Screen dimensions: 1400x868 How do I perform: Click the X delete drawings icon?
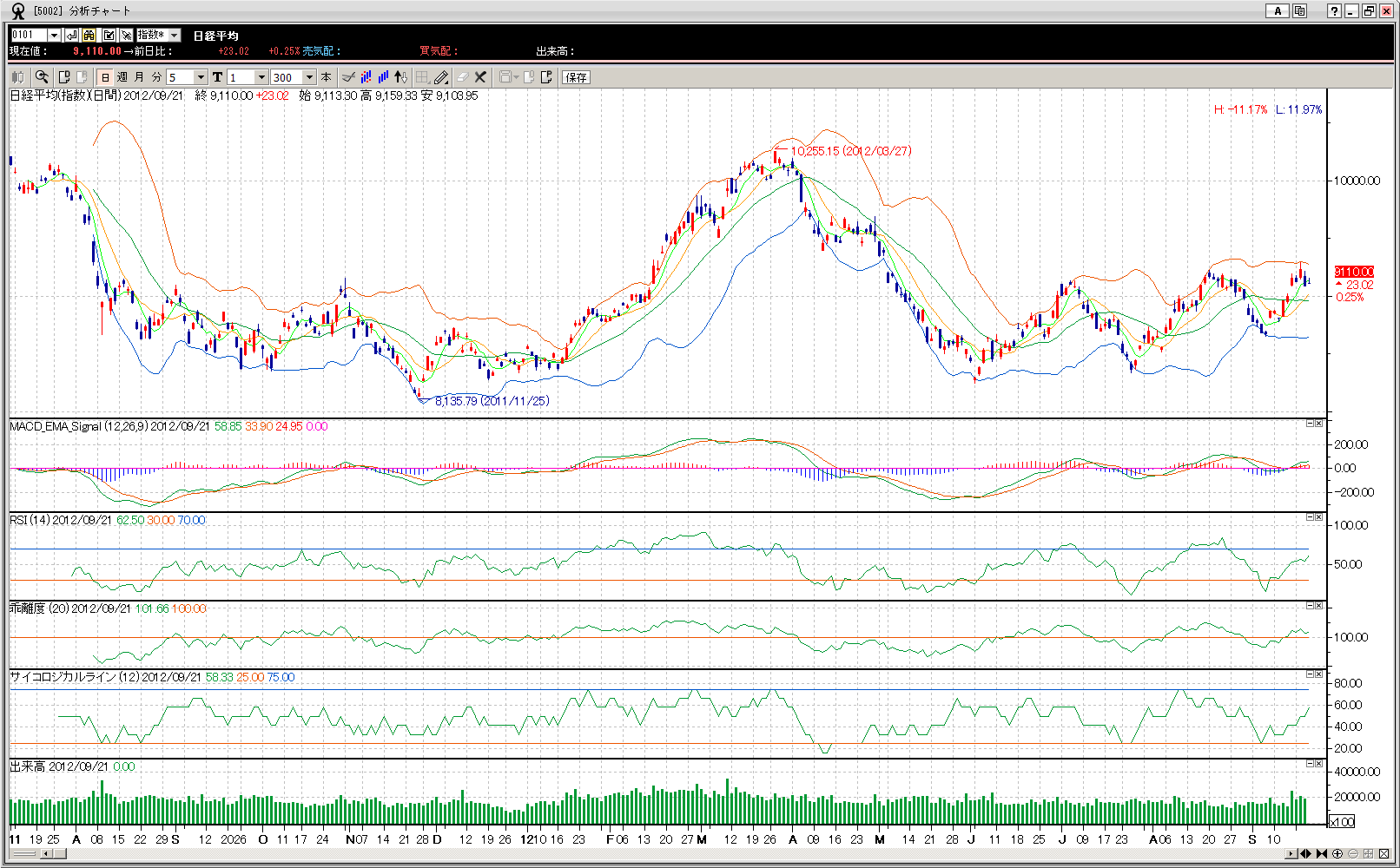point(480,77)
